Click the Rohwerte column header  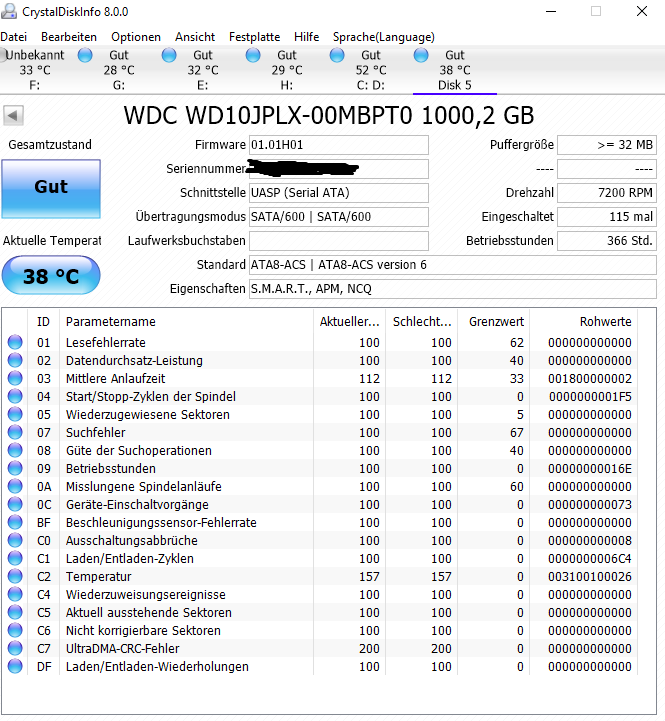coord(584,321)
